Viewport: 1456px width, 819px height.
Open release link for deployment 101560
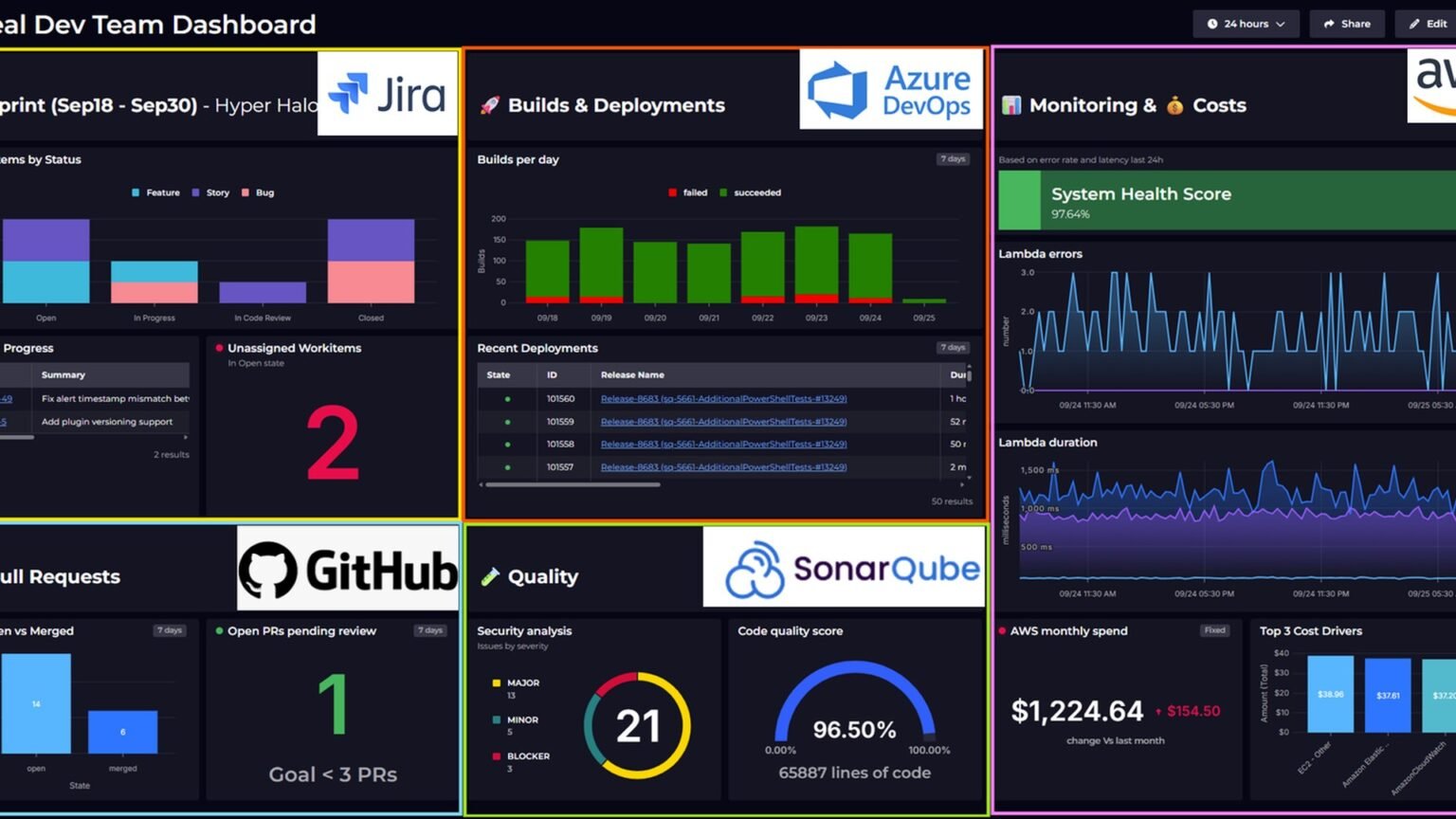tap(723, 399)
